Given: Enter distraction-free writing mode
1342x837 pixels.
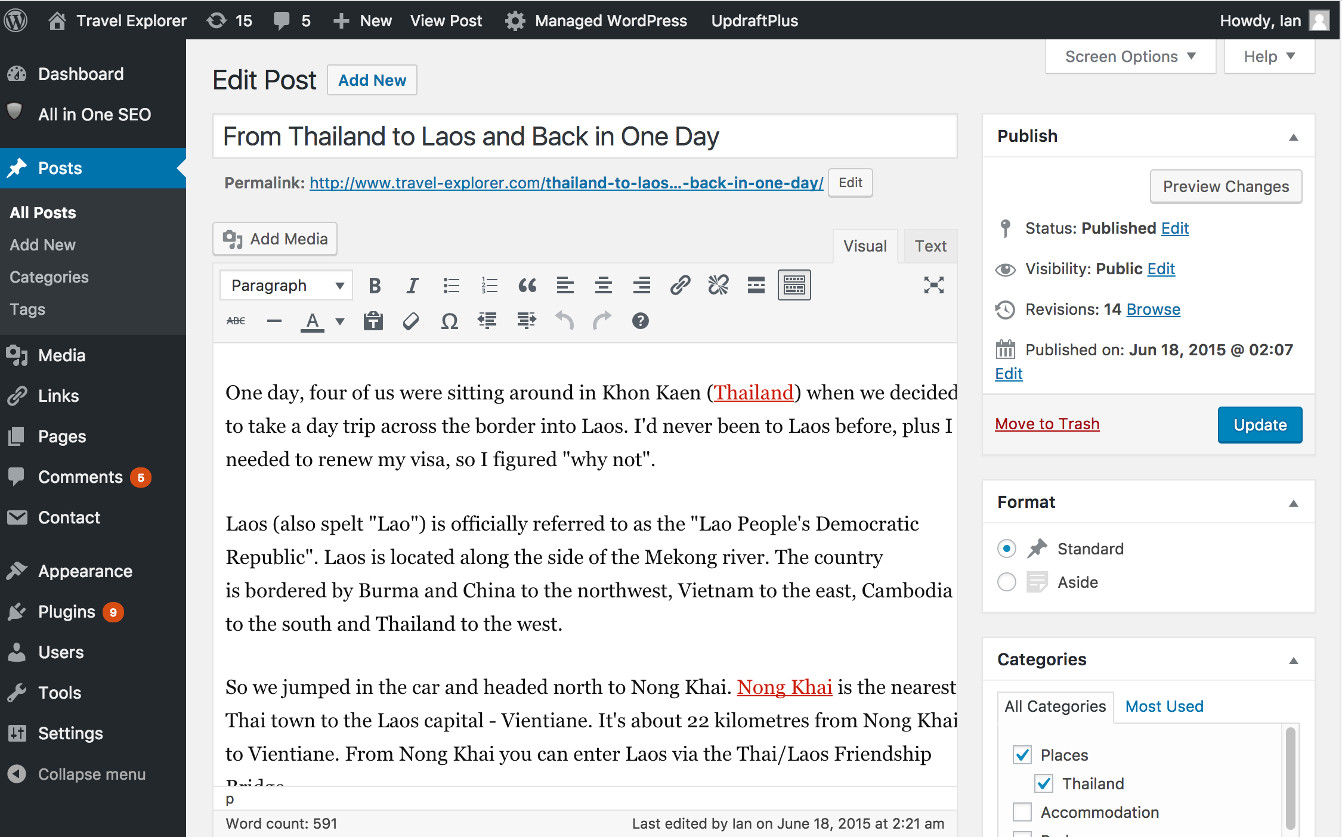Looking at the screenshot, I should click(933, 286).
